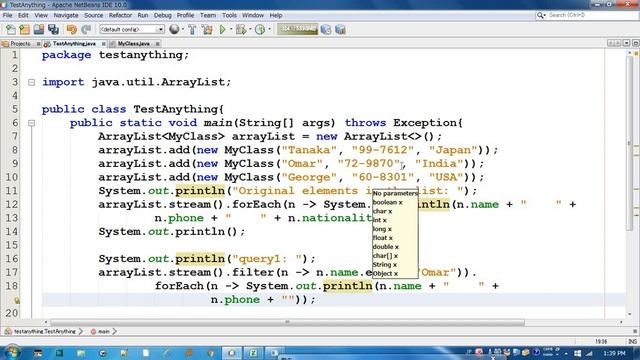The image size is (640, 360).
Task: Toggle the INS insert mode indicator
Action: (x=632, y=341)
